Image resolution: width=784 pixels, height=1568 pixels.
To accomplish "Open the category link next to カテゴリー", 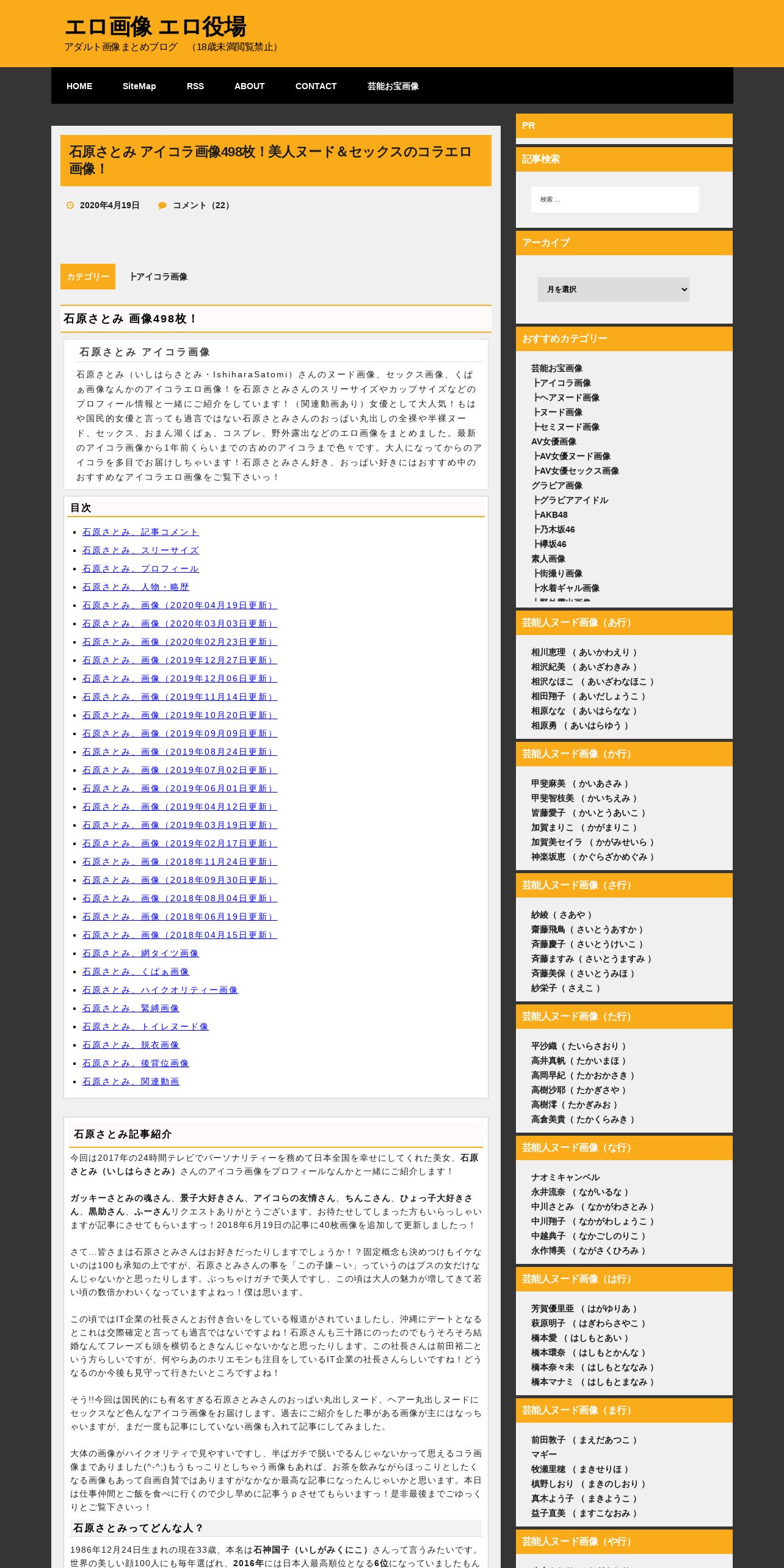I will tap(159, 277).
